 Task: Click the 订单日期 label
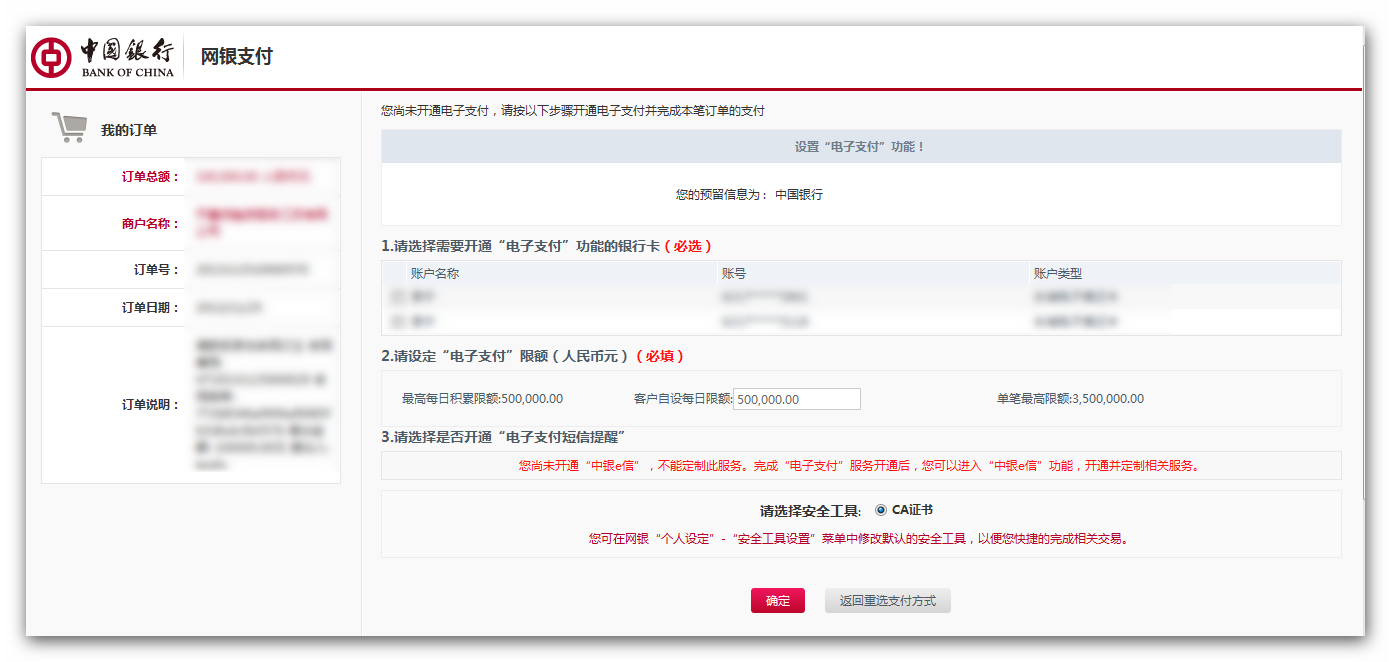coord(150,308)
